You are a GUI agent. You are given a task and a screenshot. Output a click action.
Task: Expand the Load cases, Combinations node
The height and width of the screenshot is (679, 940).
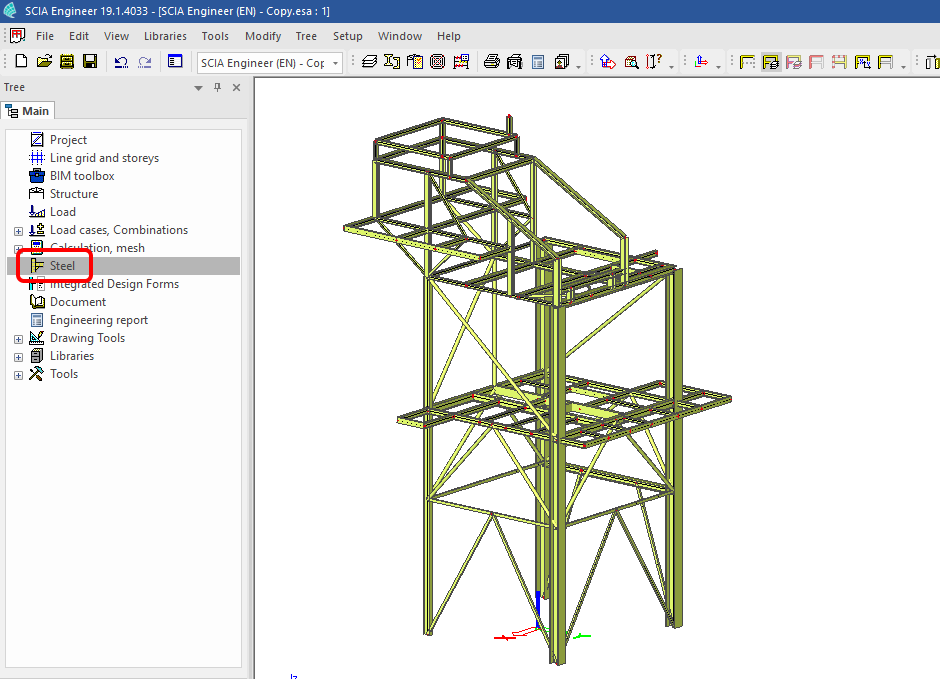coord(18,231)
